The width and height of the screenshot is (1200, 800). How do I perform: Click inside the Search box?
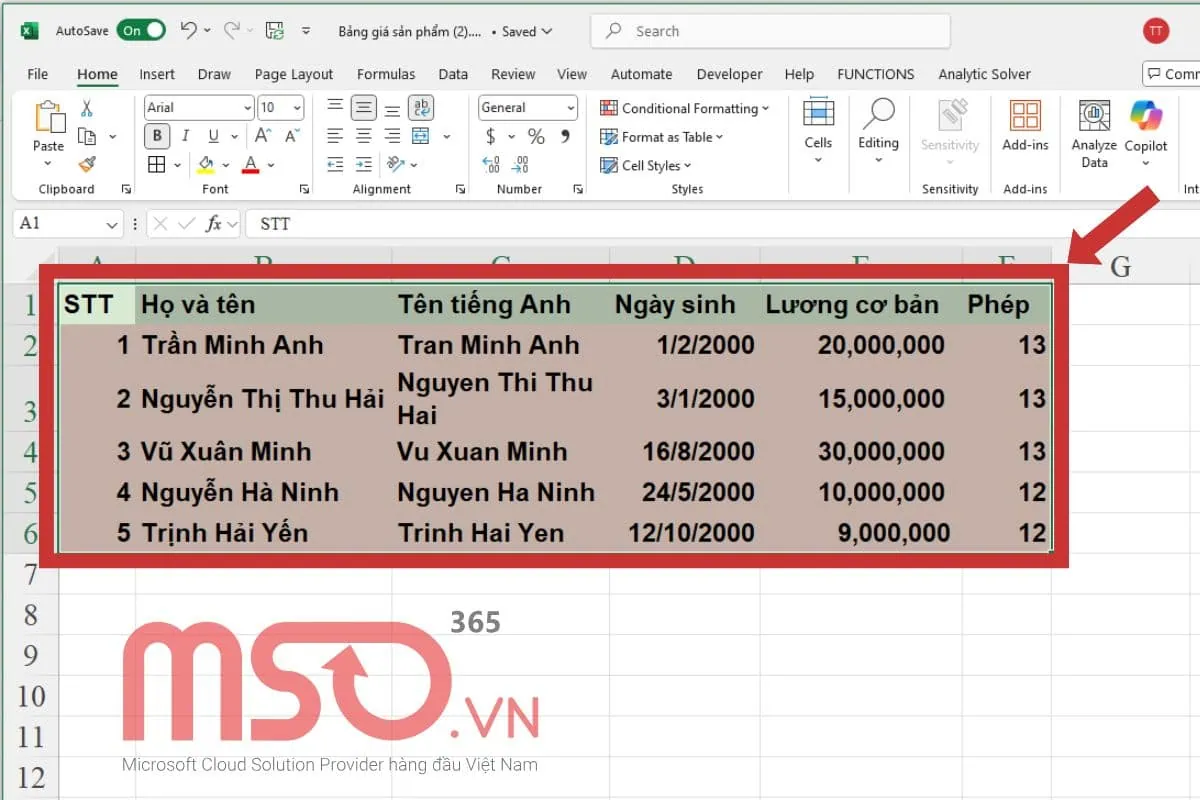point(770,30)
